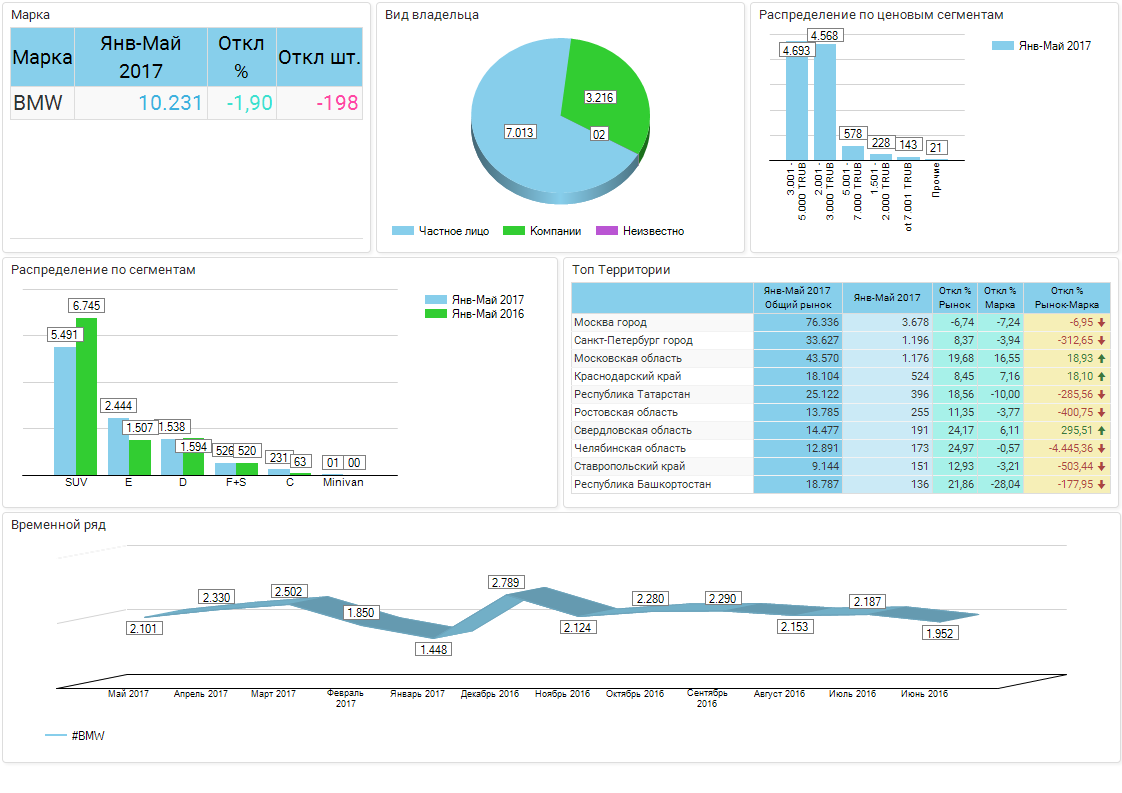
Task: Click the 2.789 data label for Декабрь 2016
Action: 507,582
